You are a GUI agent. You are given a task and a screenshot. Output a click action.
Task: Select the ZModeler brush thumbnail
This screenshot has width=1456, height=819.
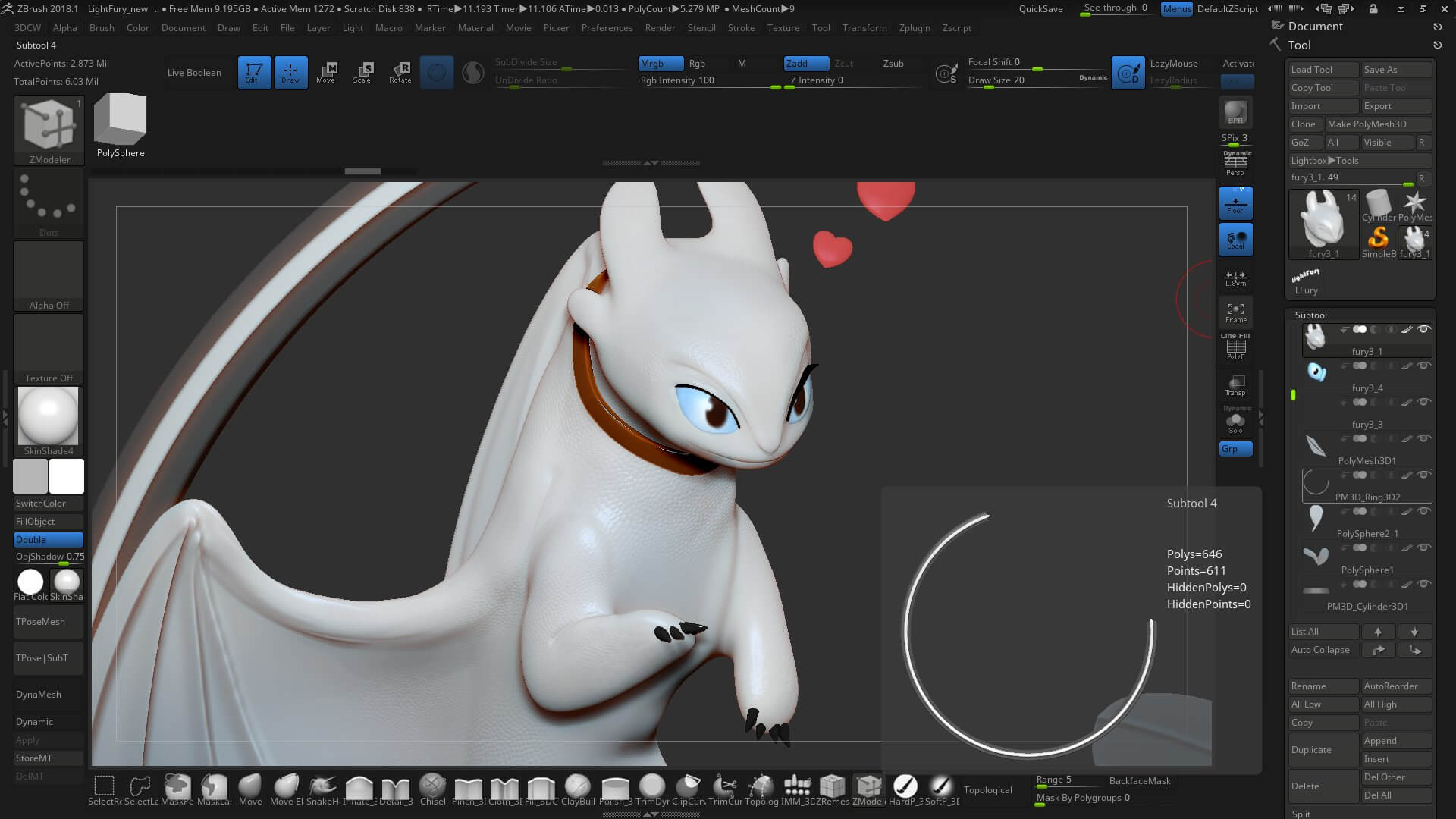49,125
